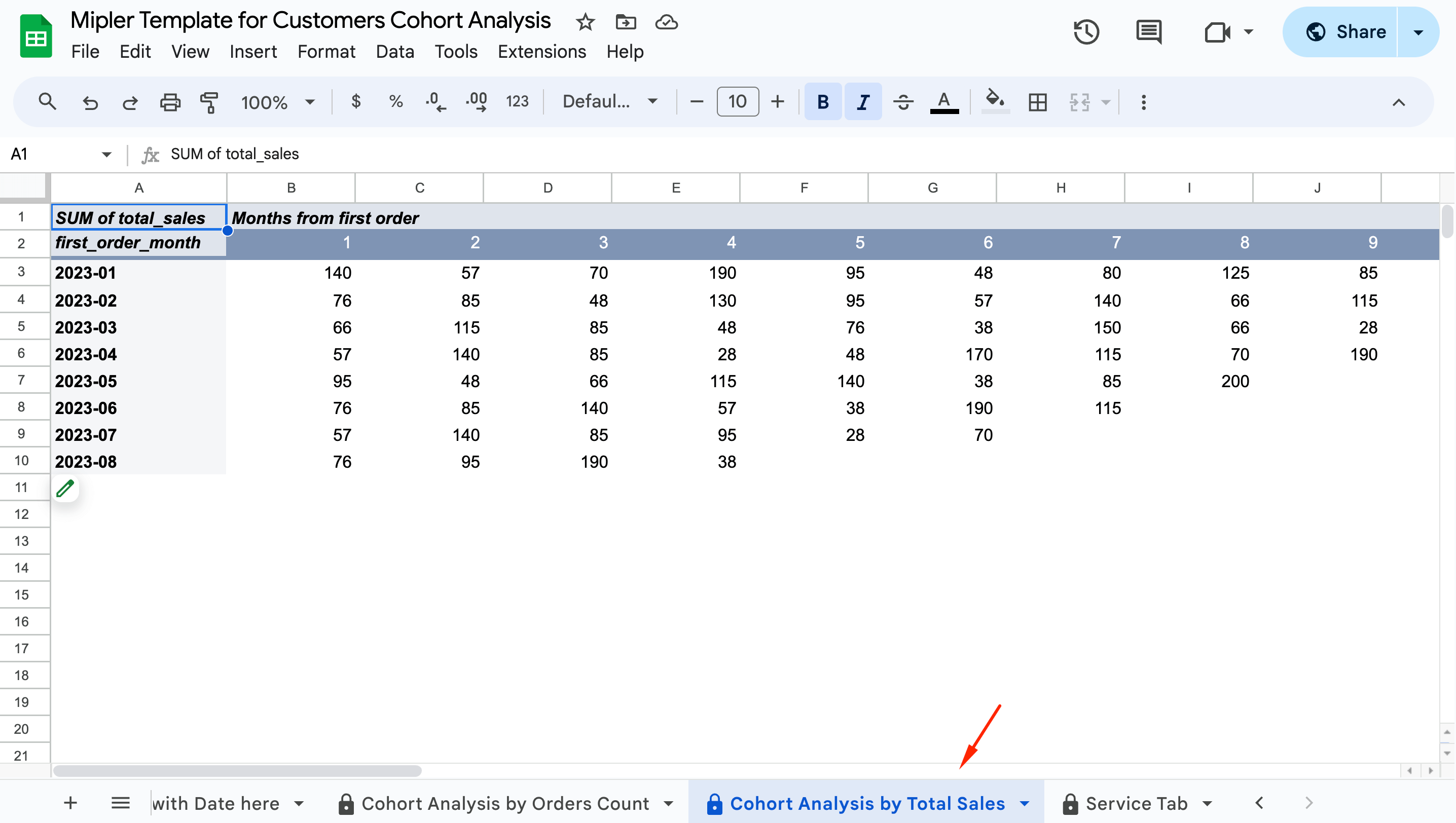Image resolution: width=1456 pixels, height=823 pixels.
Task: Switch to Cohort Analysis by Orders Count tab
Action: [x=504, y=803]
